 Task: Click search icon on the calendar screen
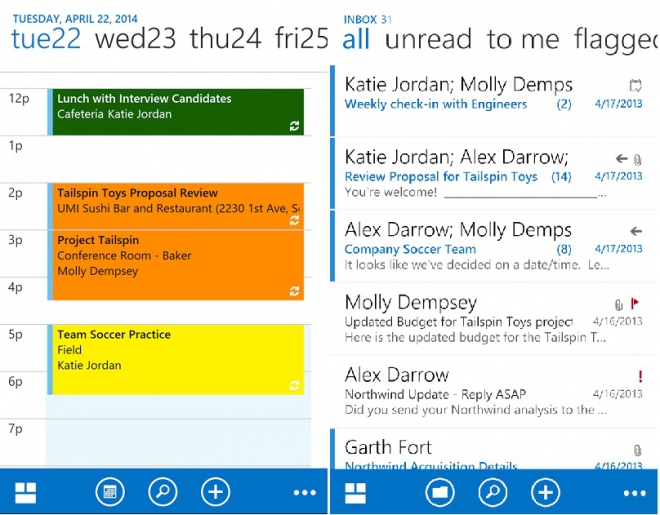(163, 492)
